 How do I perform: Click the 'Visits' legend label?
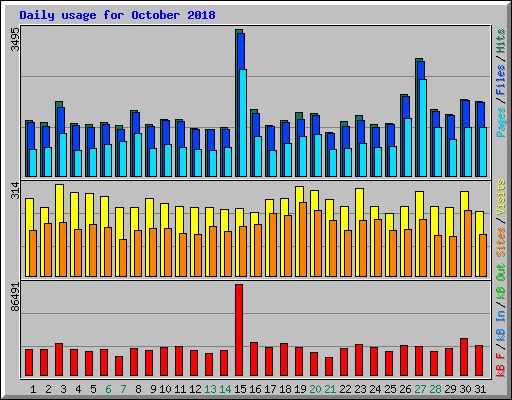coord(500,197)
